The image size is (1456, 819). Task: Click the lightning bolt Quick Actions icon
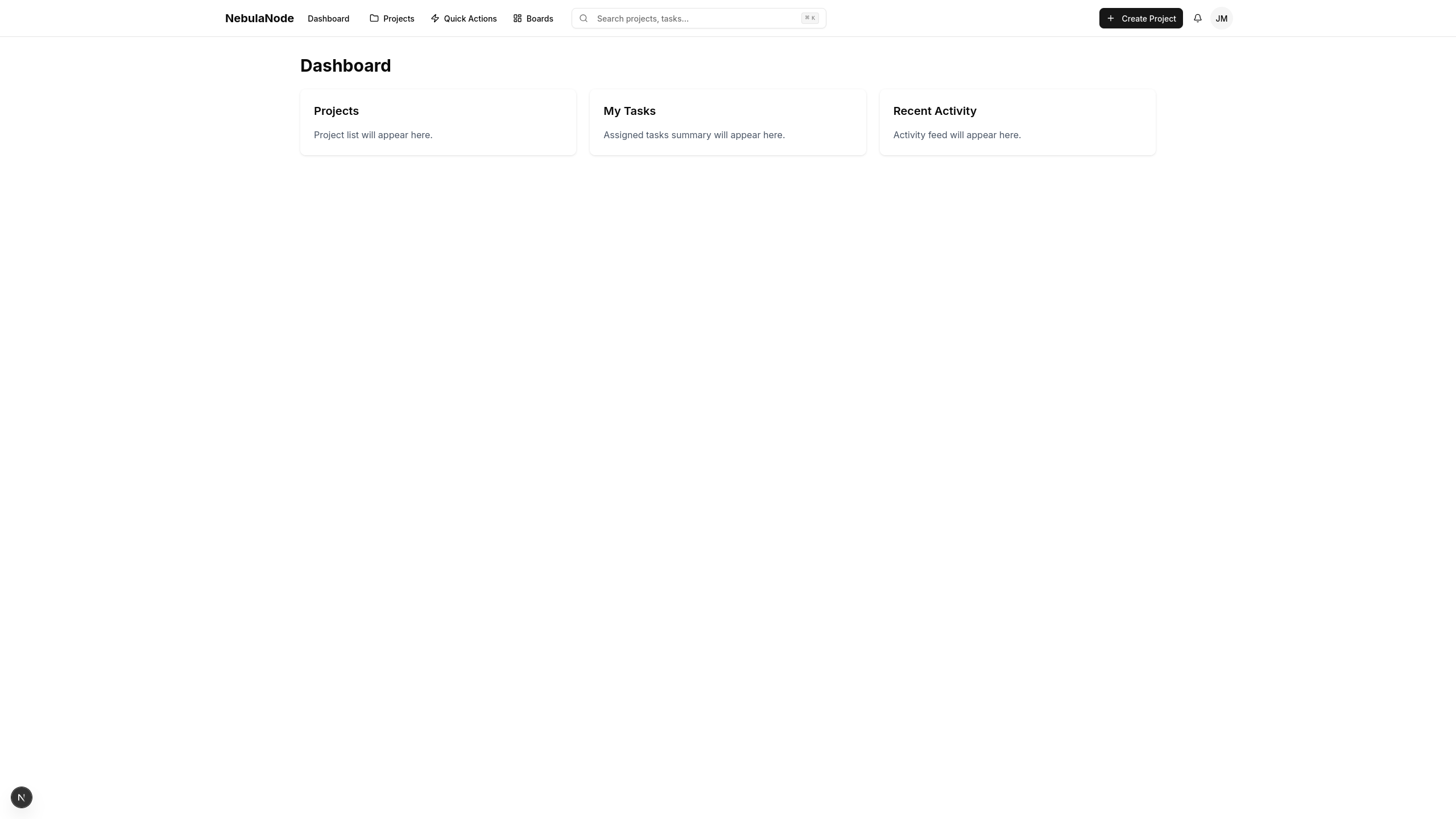pos(435,18)
